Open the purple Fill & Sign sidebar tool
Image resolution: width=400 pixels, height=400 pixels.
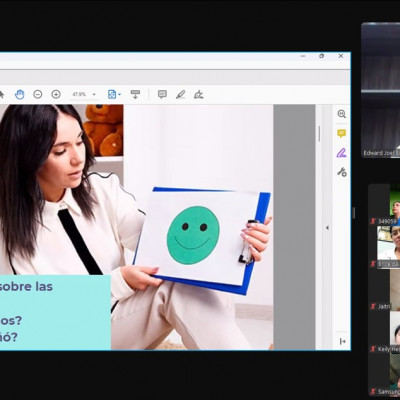(x=341, y=153)
